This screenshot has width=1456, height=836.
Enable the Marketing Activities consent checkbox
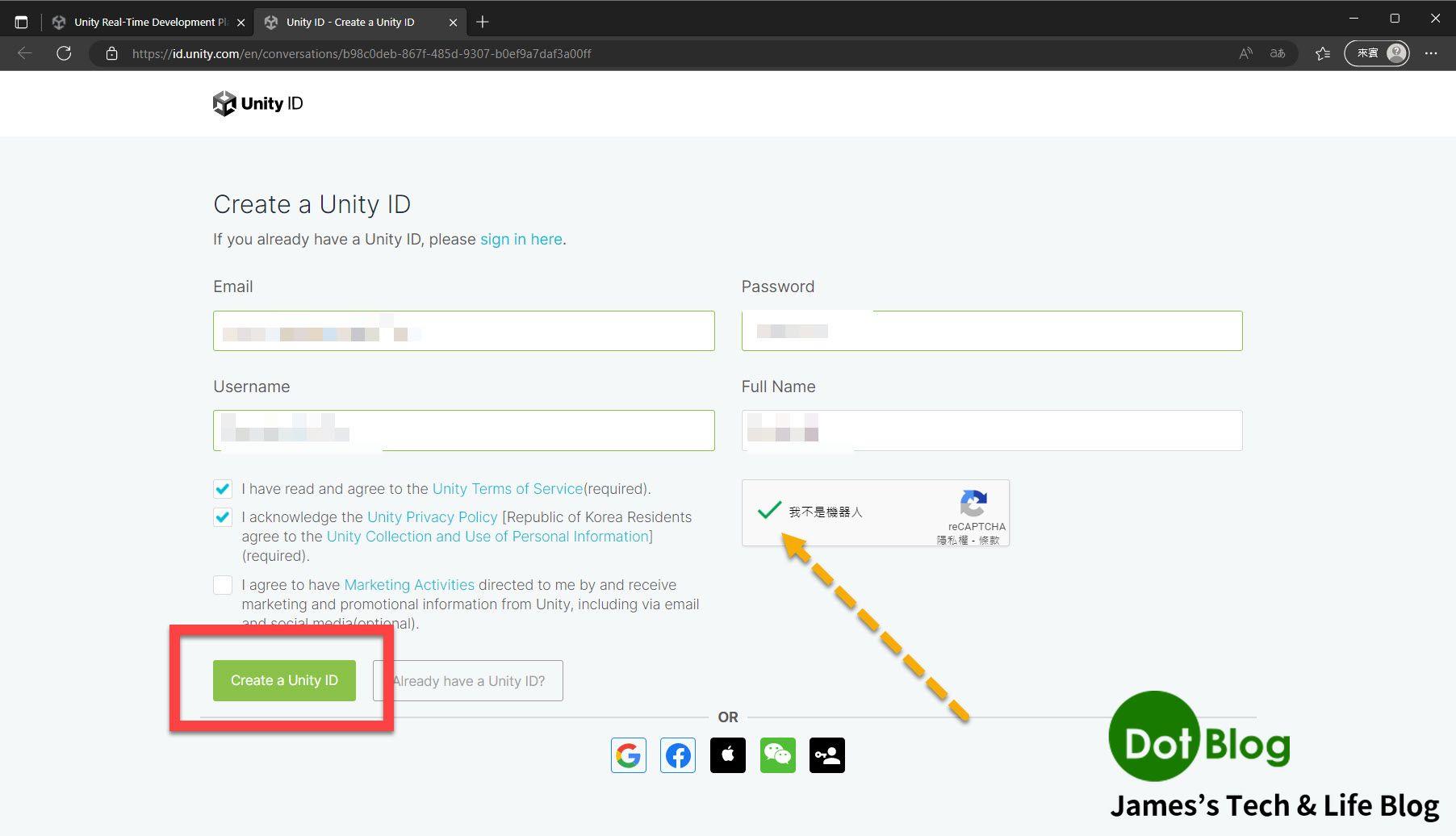pyautogui.click(x=222, y=585)
